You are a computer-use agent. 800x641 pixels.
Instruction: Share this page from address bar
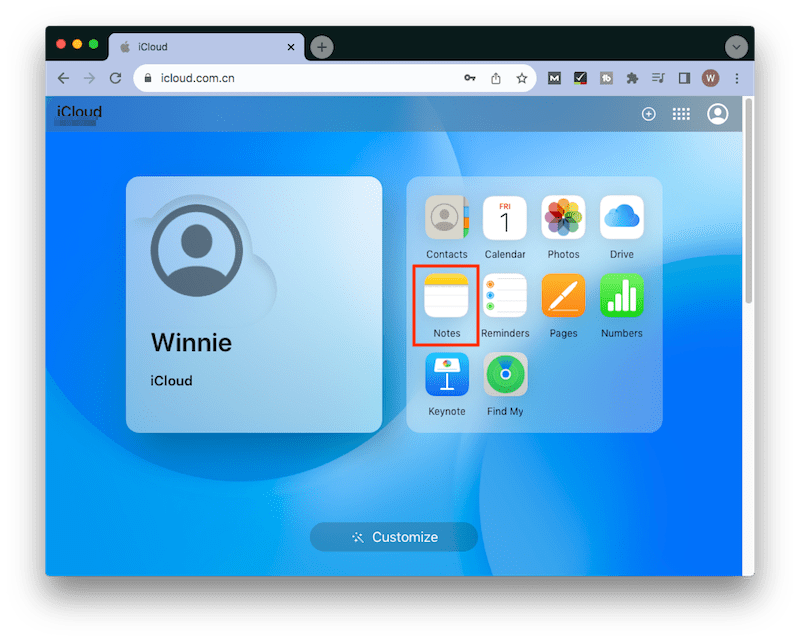pos(495,78)
